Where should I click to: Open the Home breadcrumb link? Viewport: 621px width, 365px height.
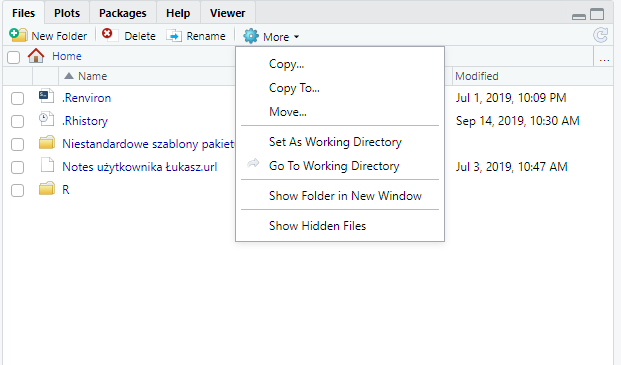67,56
